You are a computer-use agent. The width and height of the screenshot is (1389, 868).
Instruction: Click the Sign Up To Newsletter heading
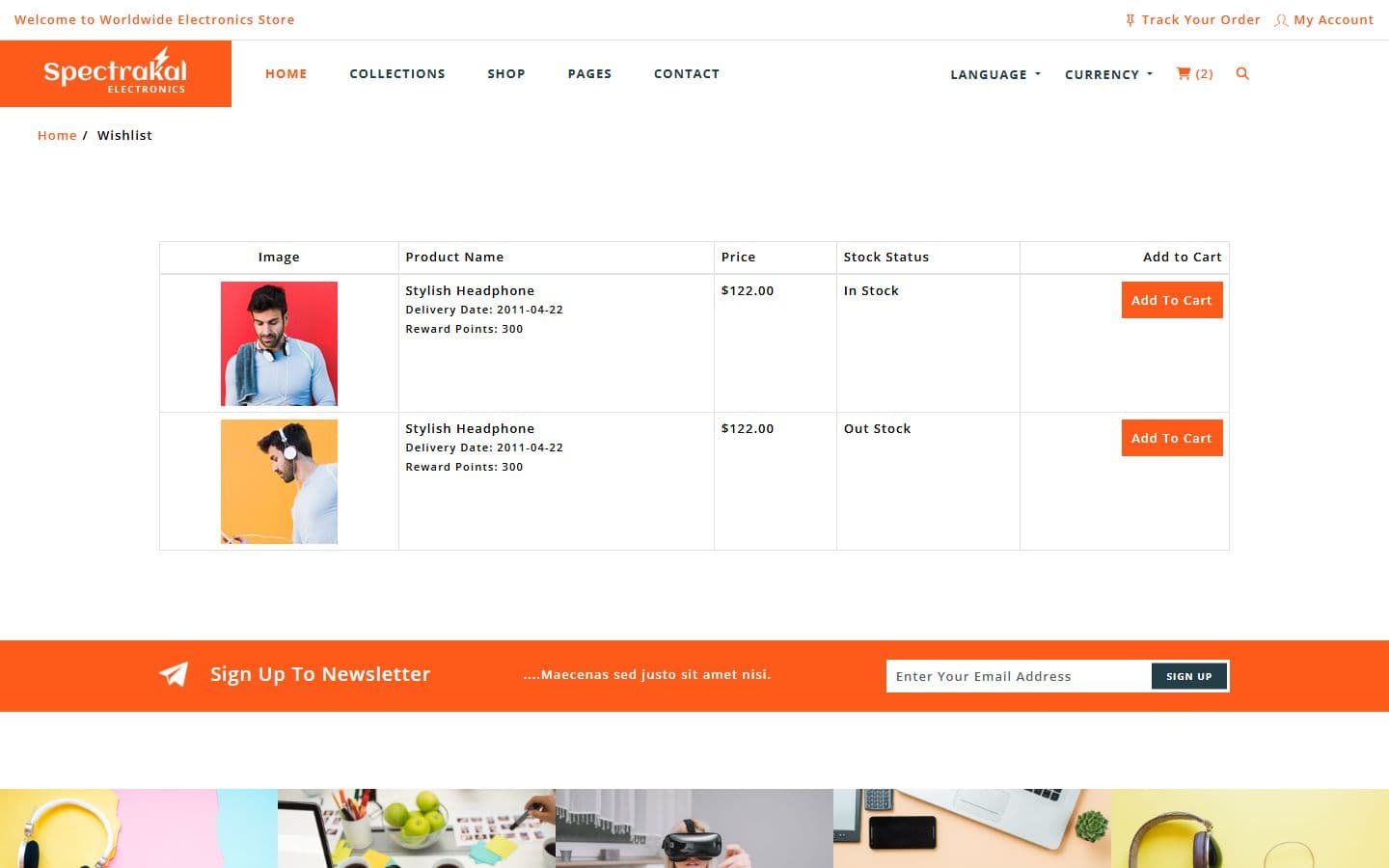320,674
